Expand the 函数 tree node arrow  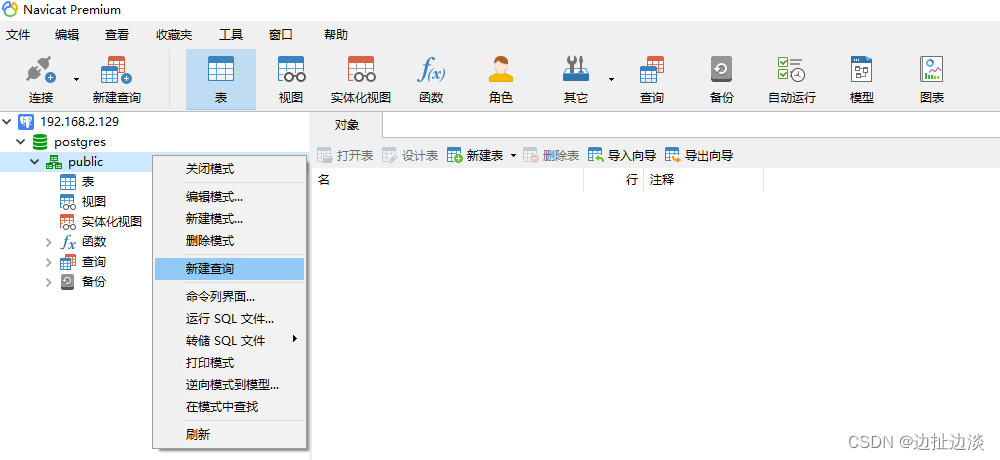(49, 242)
